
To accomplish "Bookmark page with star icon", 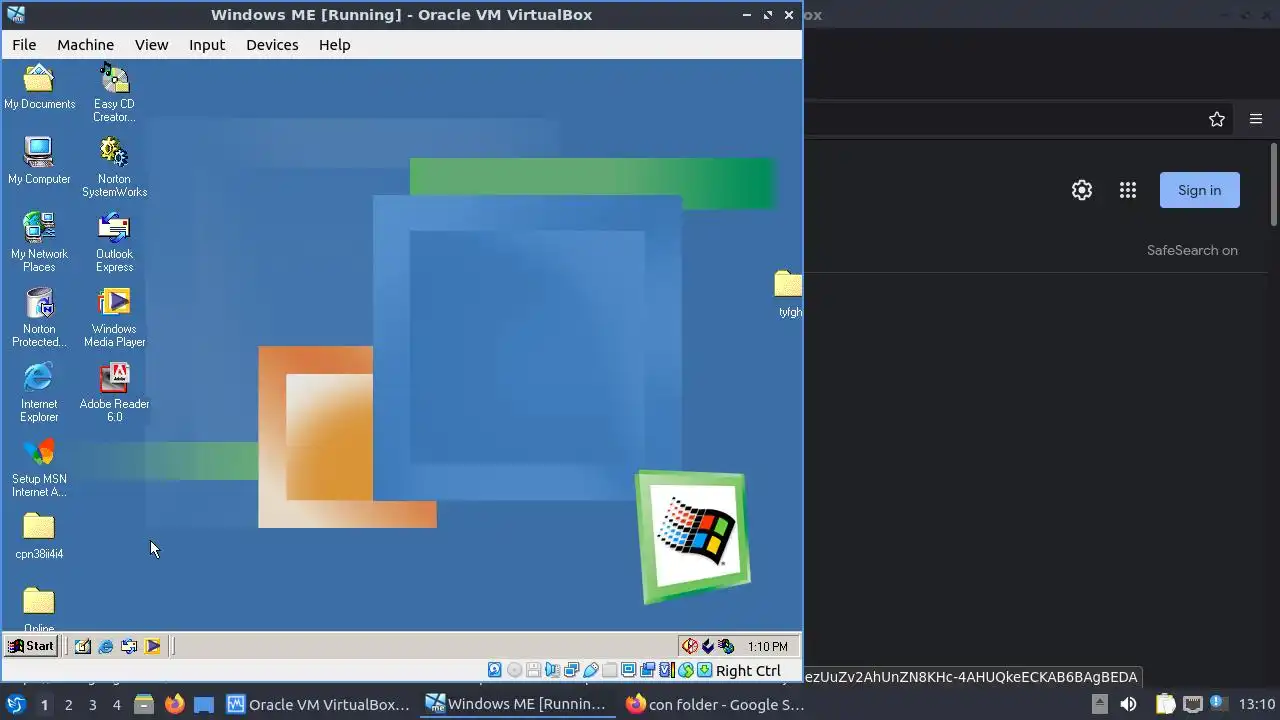I will point(1217,119).
